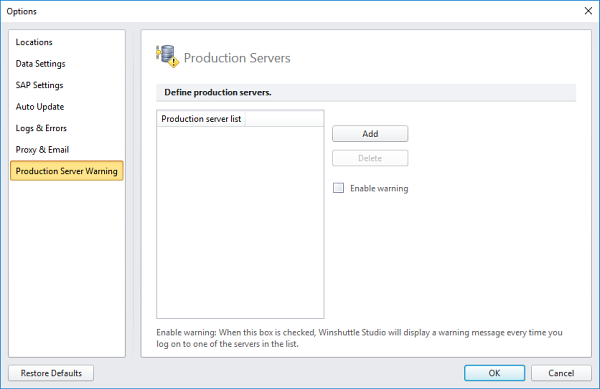Go to SAP Settings

pos(39,85)
